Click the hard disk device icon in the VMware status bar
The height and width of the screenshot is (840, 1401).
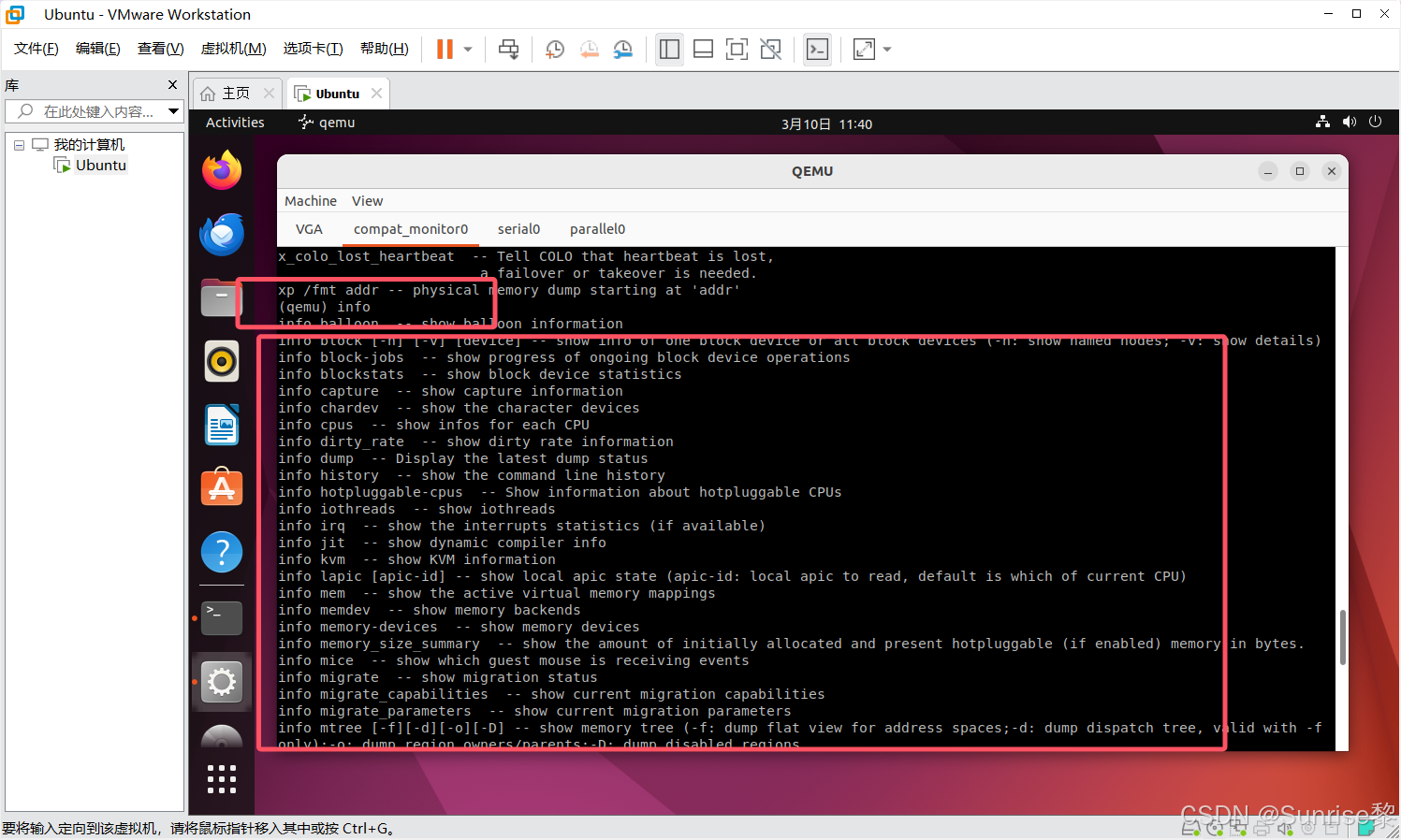(1191, 827)
